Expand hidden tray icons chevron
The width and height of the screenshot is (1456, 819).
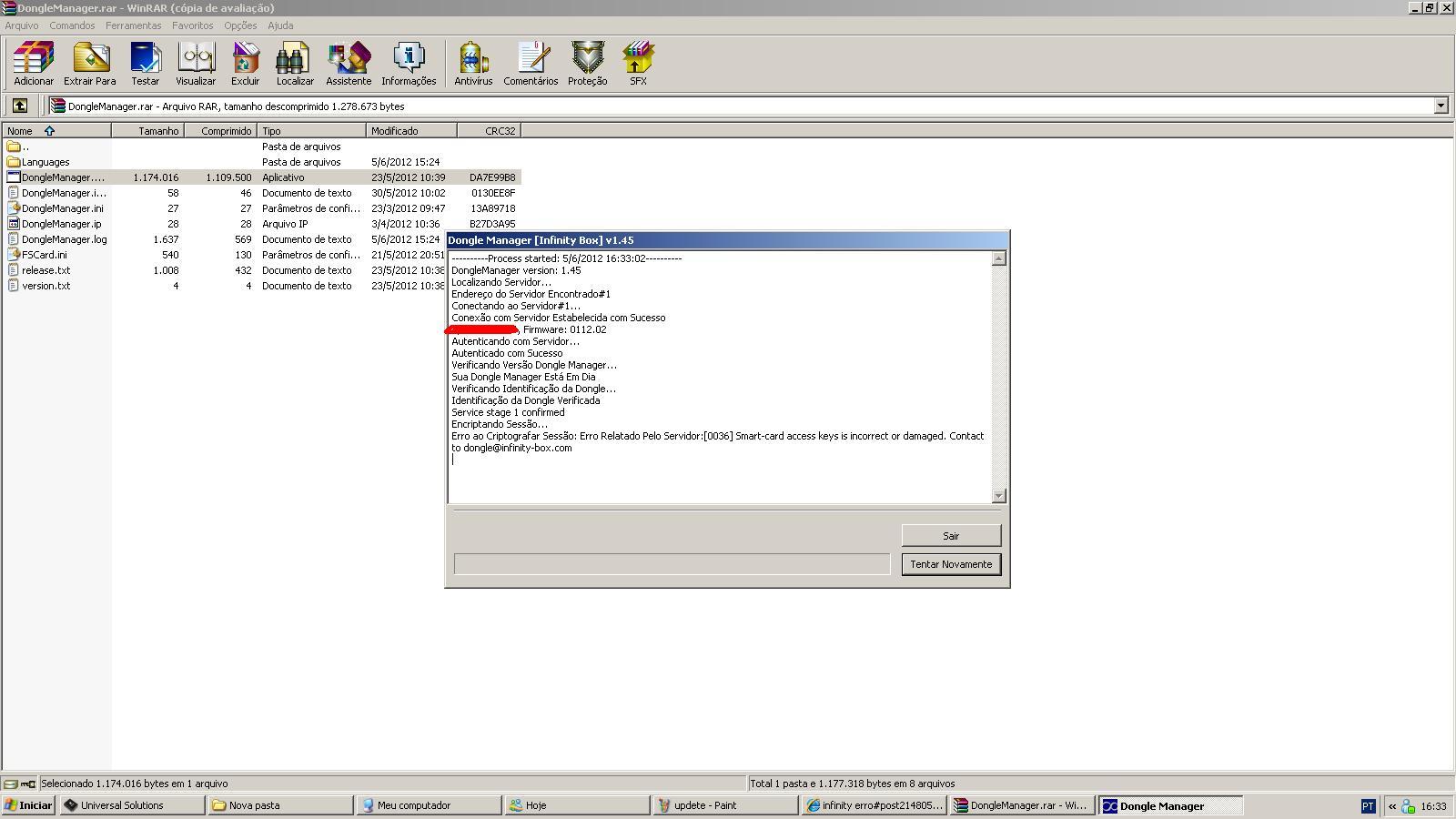(x=1391, y=806)
